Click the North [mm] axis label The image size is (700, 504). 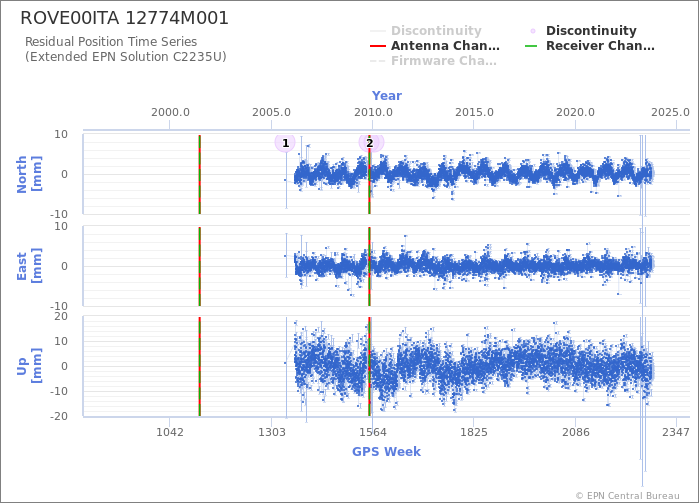point(29,174)
